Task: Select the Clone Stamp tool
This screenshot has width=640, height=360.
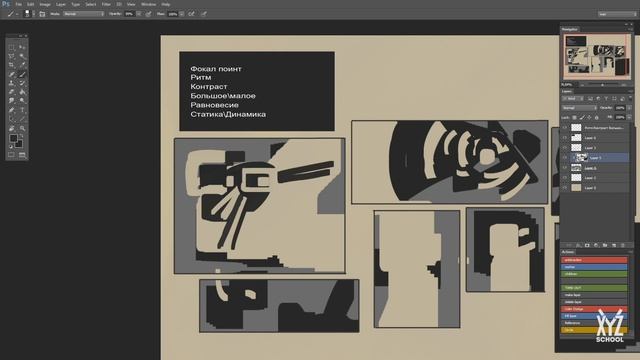Action: tap(11, 83)
